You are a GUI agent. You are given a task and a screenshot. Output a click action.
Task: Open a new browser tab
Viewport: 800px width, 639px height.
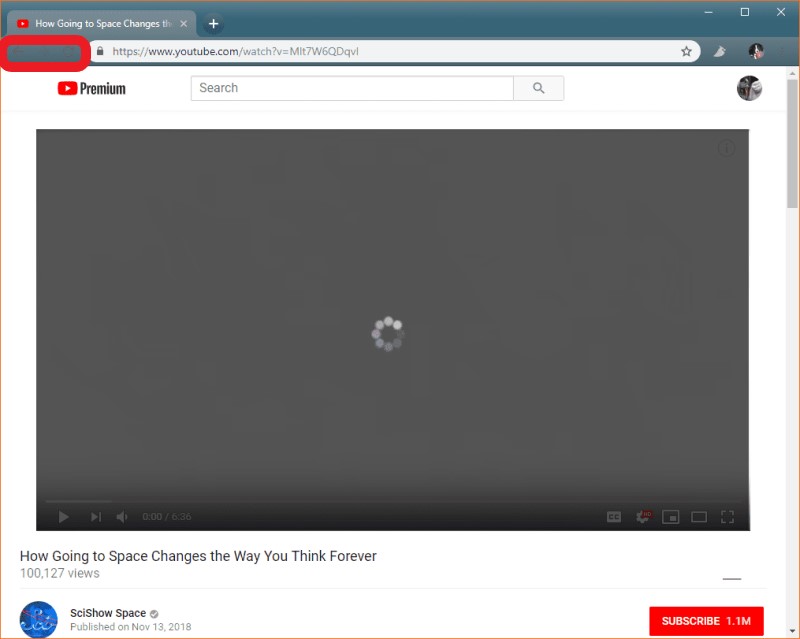click(213, 23)
